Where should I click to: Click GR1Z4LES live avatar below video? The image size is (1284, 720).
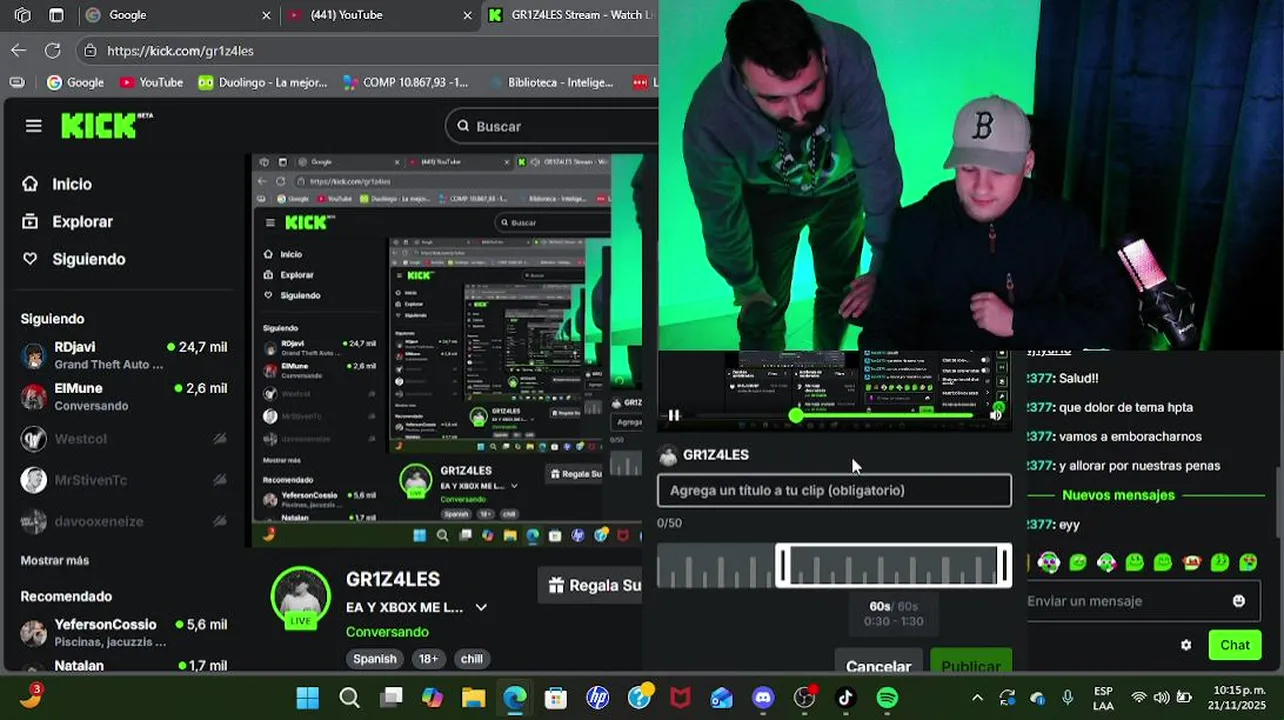[300, 597]
